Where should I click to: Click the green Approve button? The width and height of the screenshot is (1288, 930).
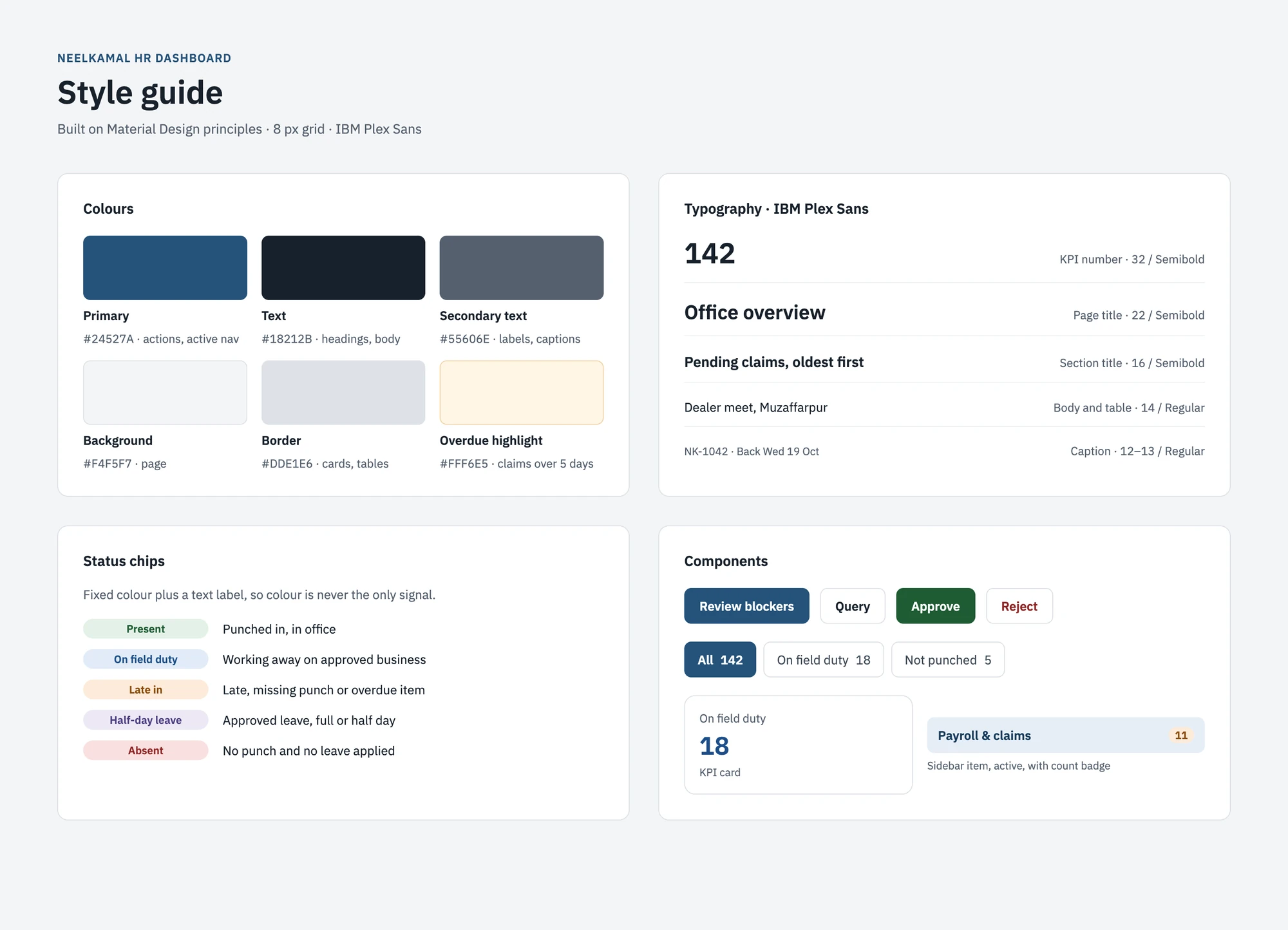pos(935,606)
